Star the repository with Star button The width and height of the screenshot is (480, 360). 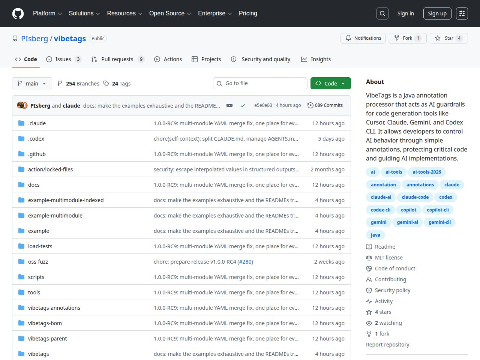449,38
